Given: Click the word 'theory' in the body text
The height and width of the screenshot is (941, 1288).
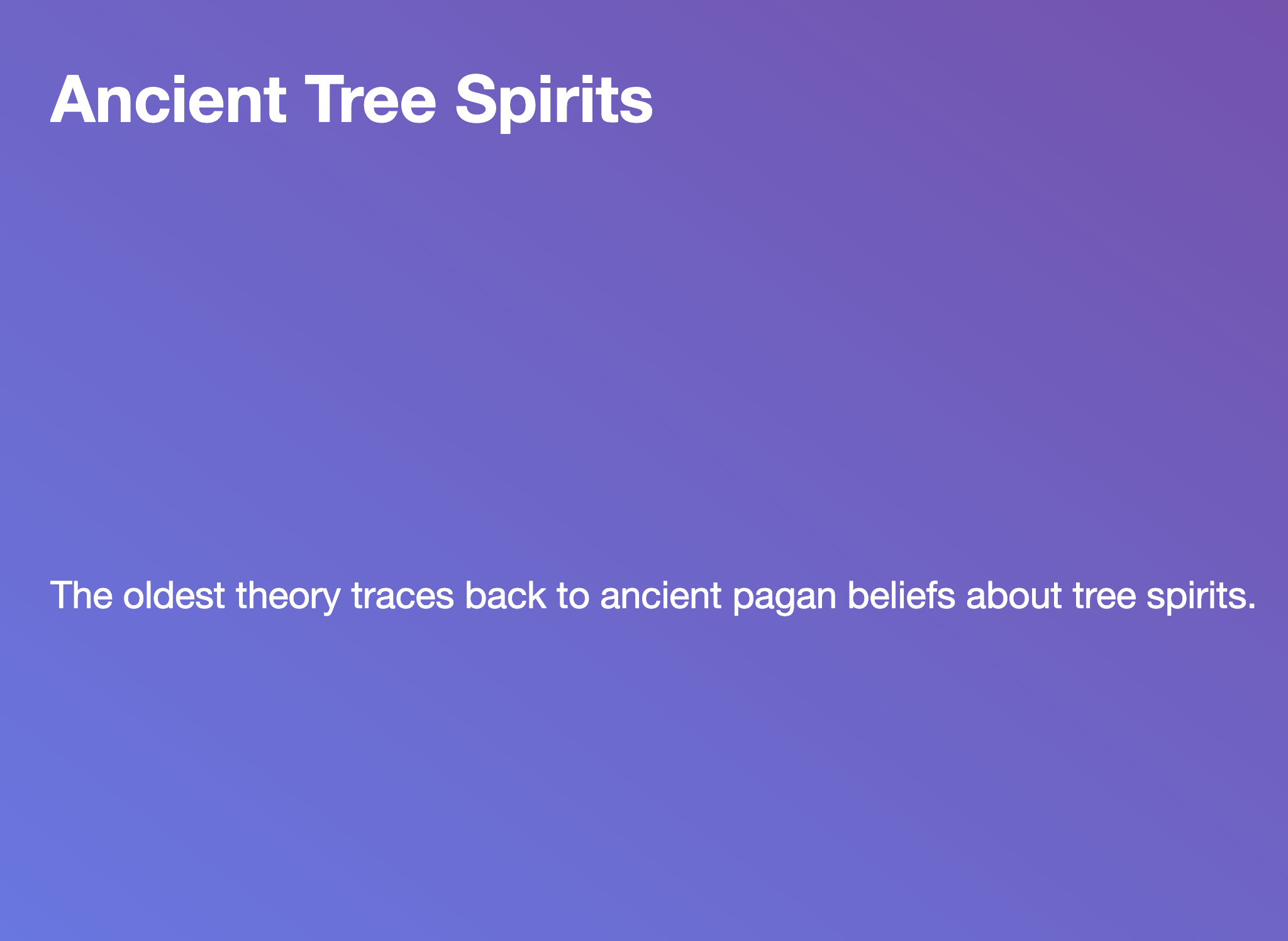Looking at the screenshot, I should pos(288,597).
